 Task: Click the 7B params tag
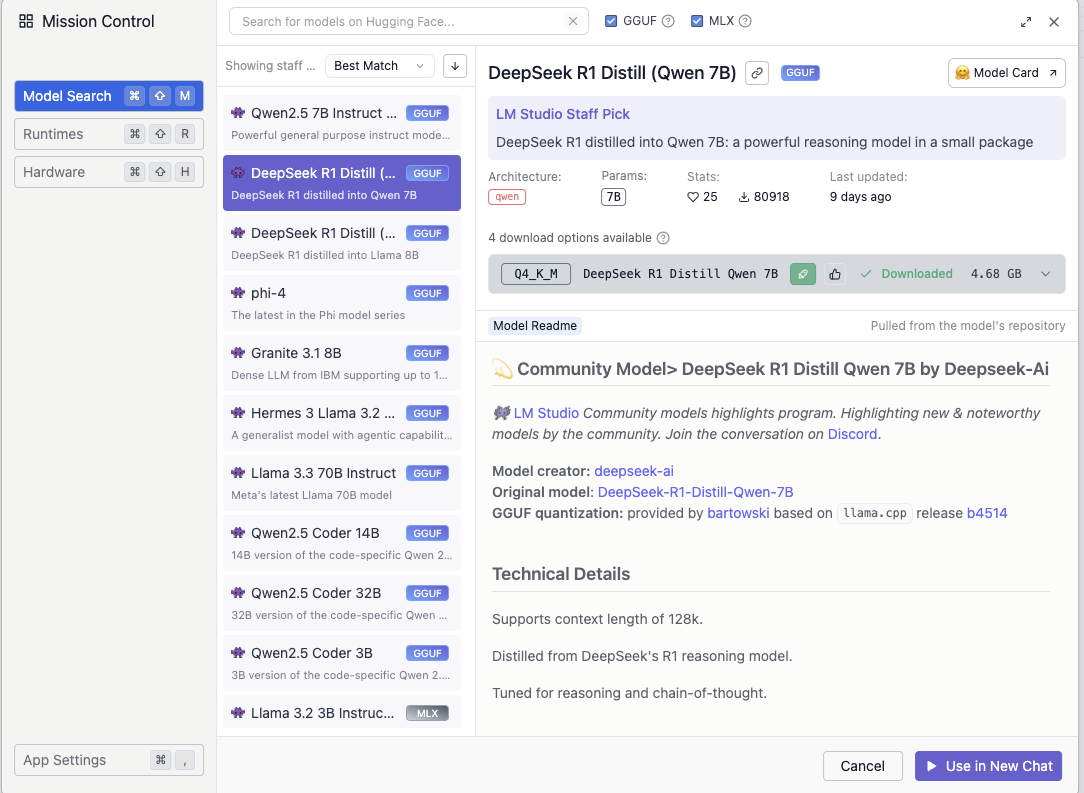click(613, 197)
